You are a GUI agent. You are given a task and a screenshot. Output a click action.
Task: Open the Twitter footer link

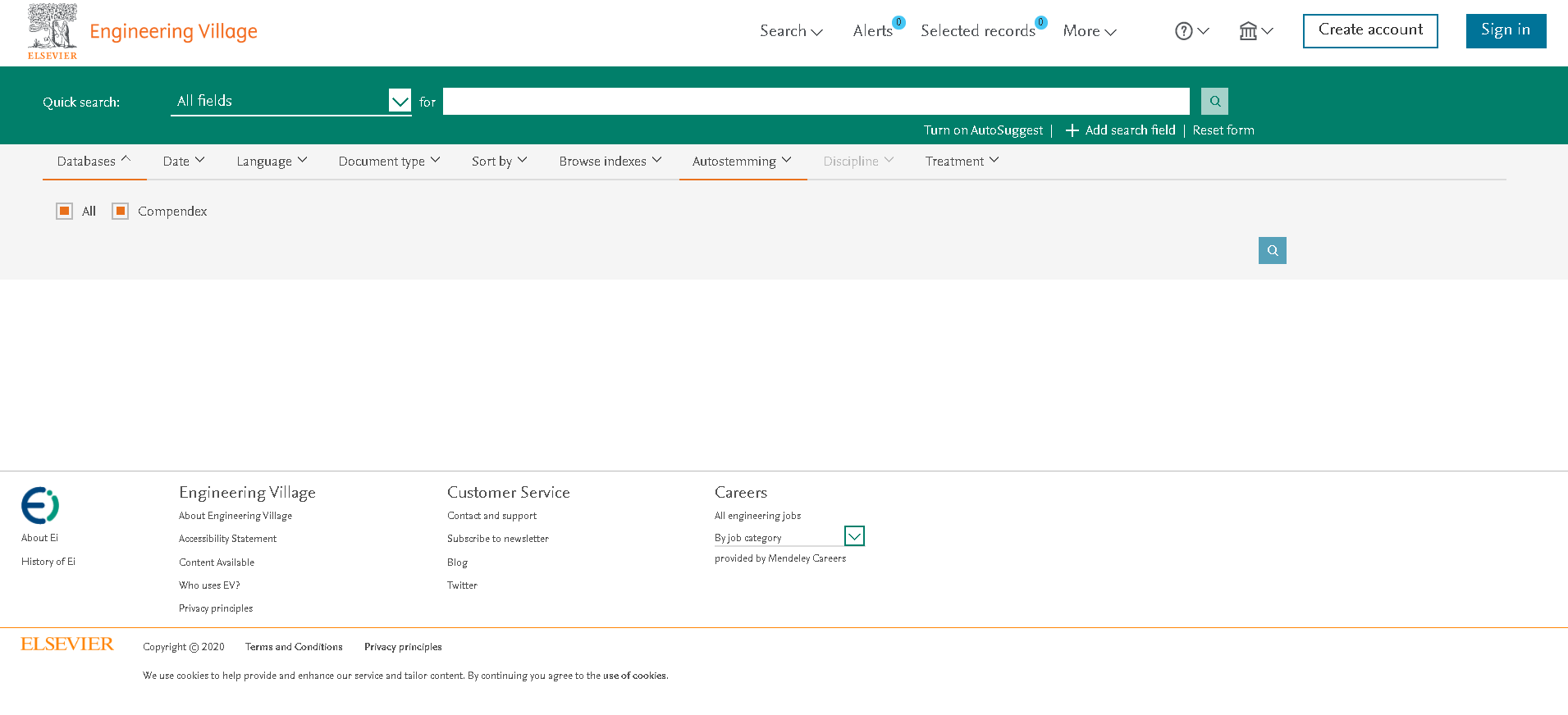(462, 585)
